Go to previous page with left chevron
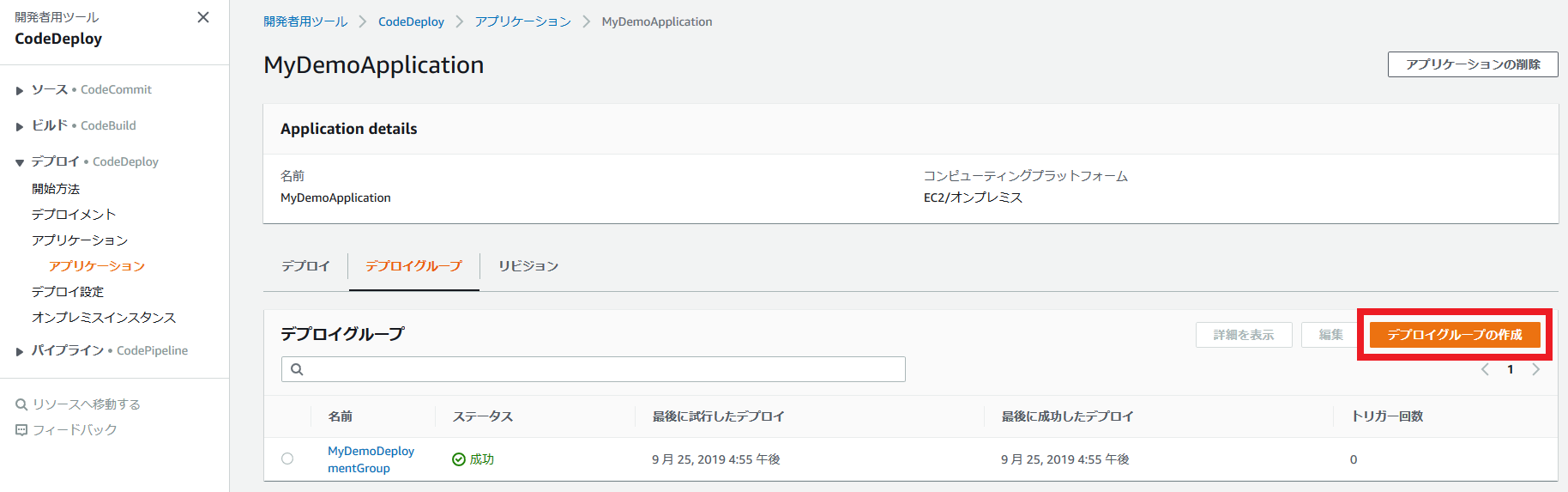The image size is (1568, 492). [x=1485, y=369]
